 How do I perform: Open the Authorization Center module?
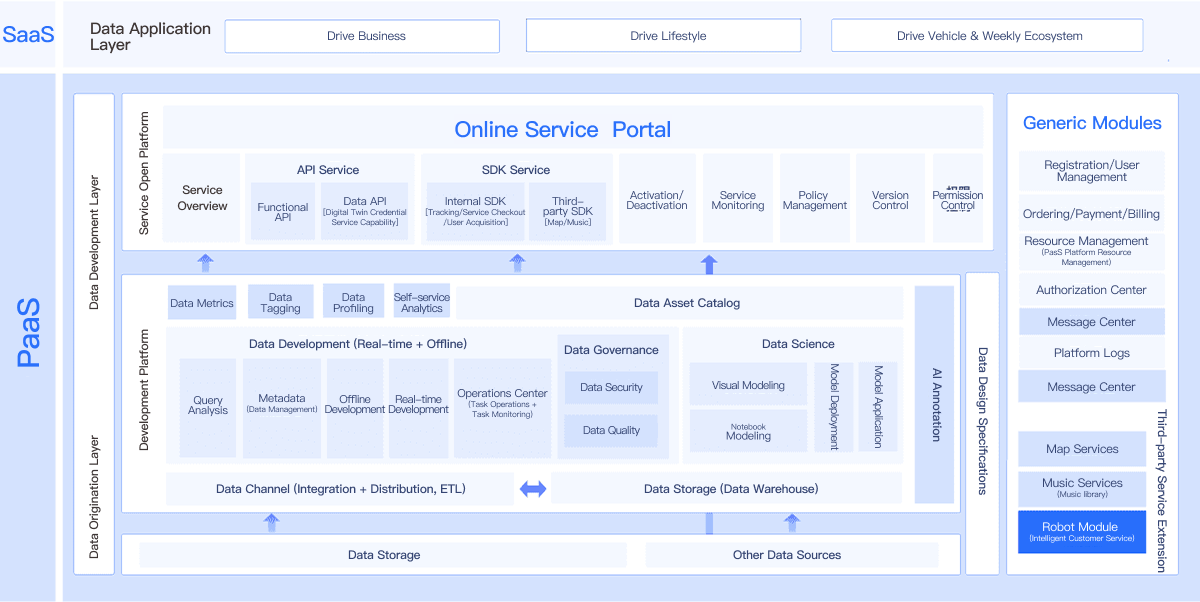[1091, 290]
